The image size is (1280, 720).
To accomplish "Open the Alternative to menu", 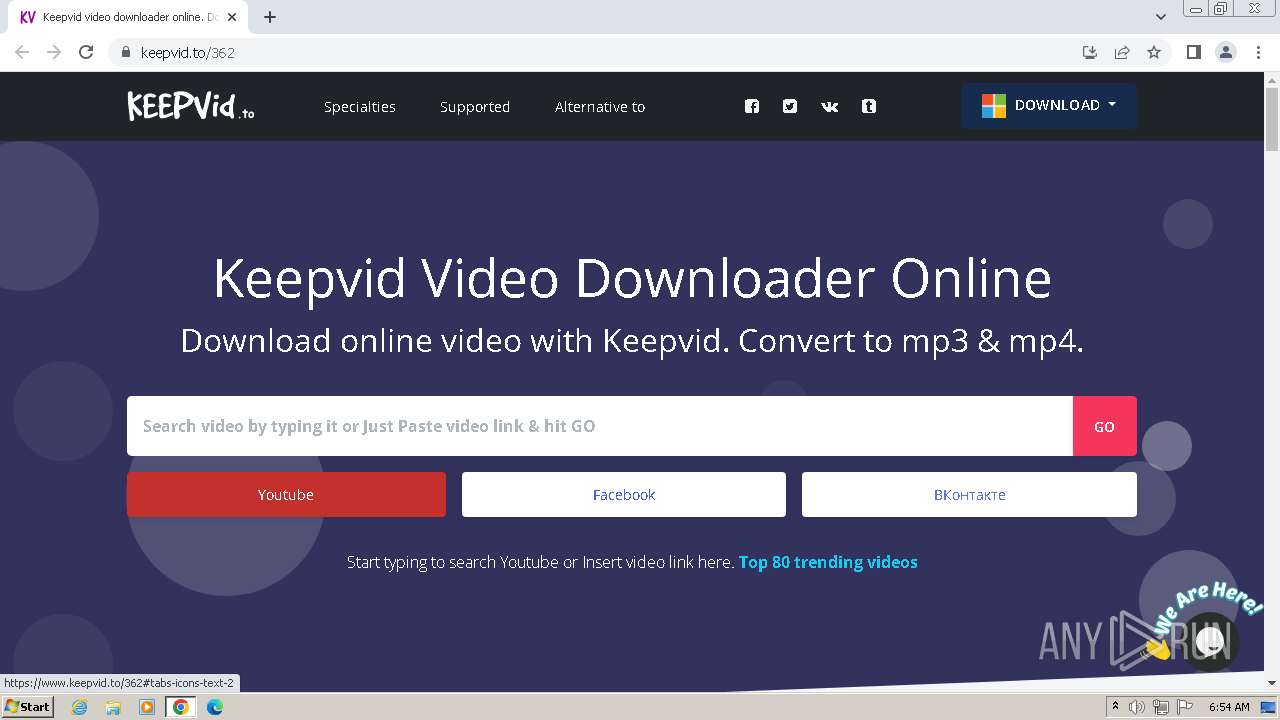I will click(x=600, y=107).
